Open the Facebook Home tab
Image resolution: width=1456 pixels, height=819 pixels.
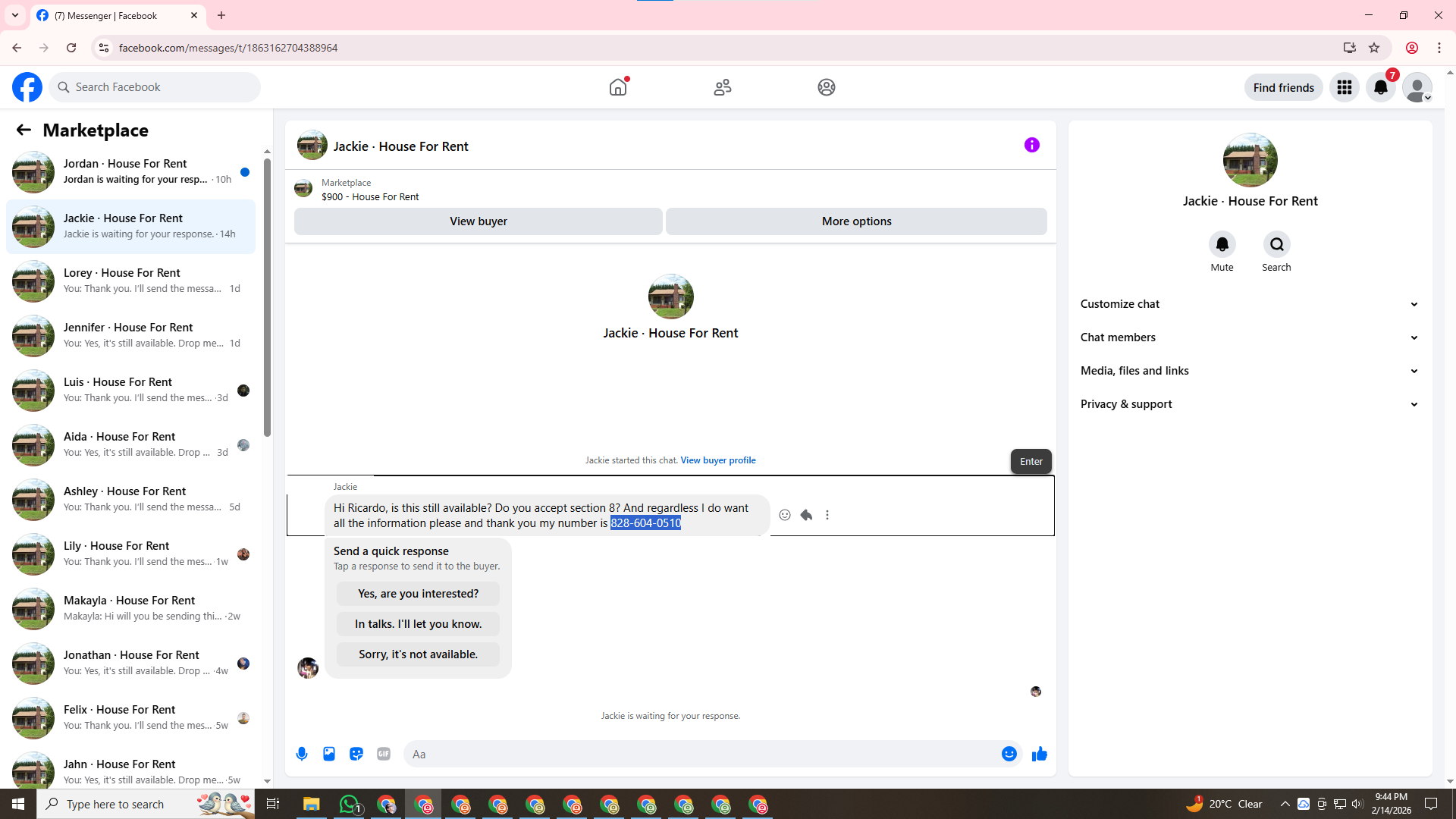point(618,87)
